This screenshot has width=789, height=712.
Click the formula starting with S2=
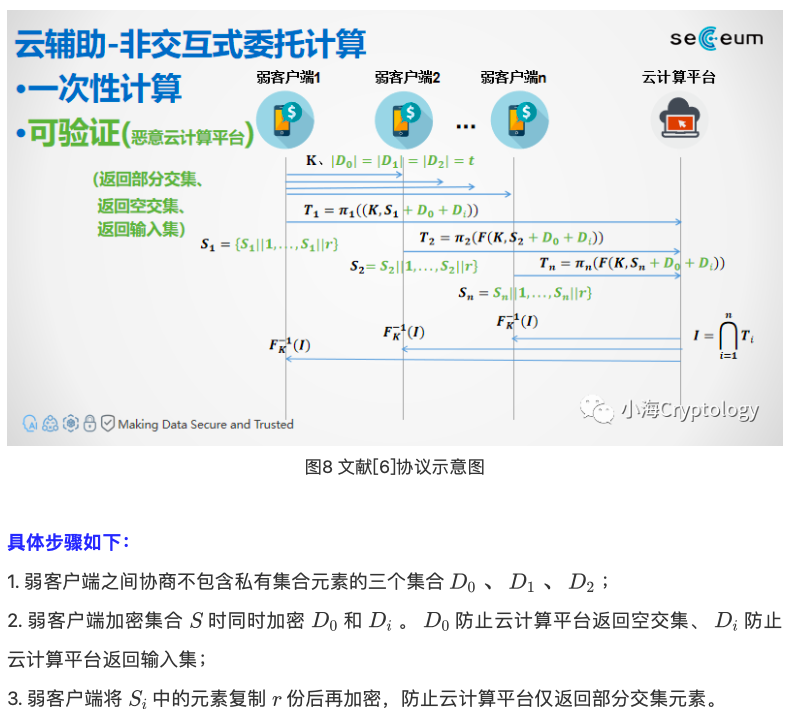tap(414, 266)
